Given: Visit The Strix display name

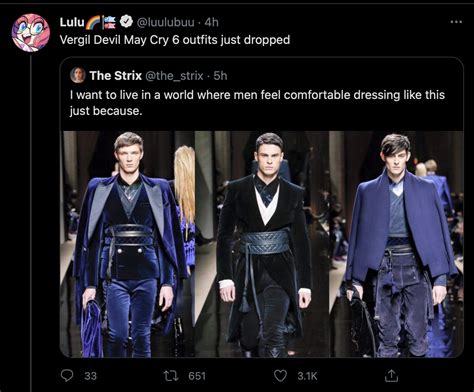Looking at the screenshot, I should [x=115, y=76].
